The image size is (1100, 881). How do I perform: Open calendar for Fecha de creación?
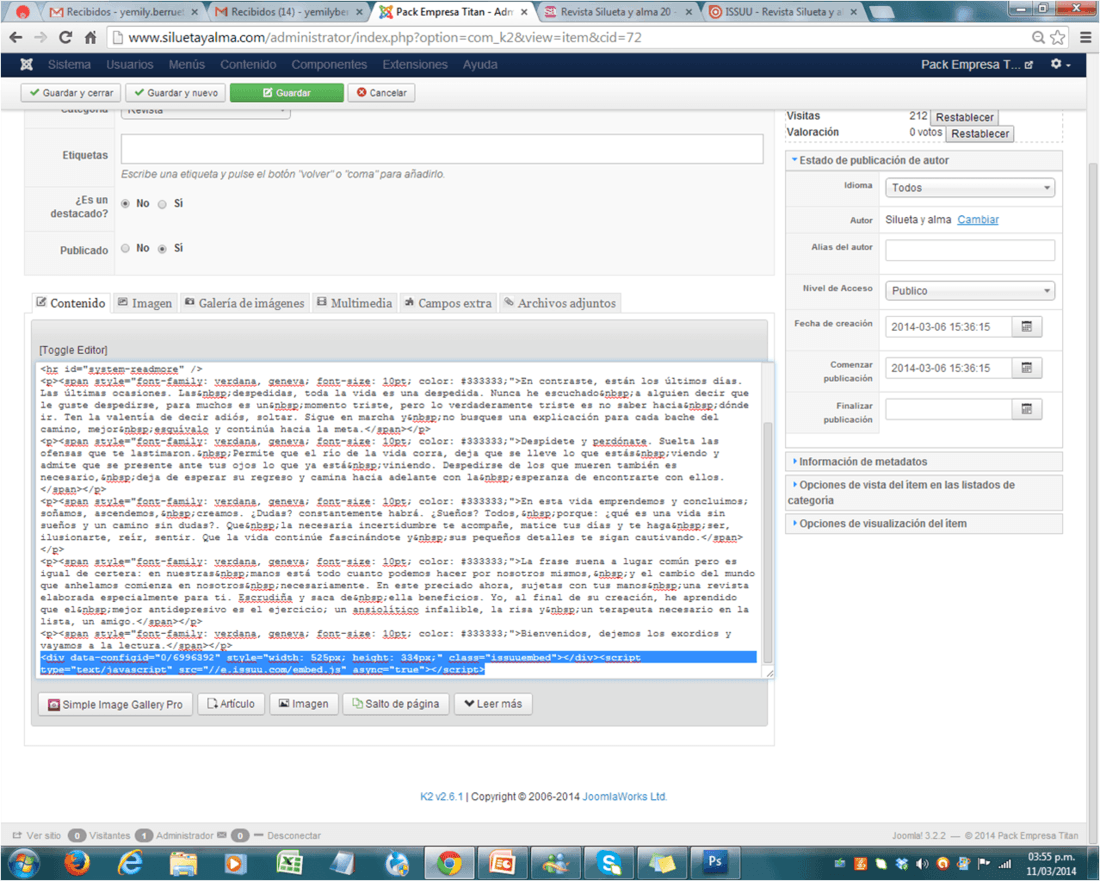tap(1027, 327)
